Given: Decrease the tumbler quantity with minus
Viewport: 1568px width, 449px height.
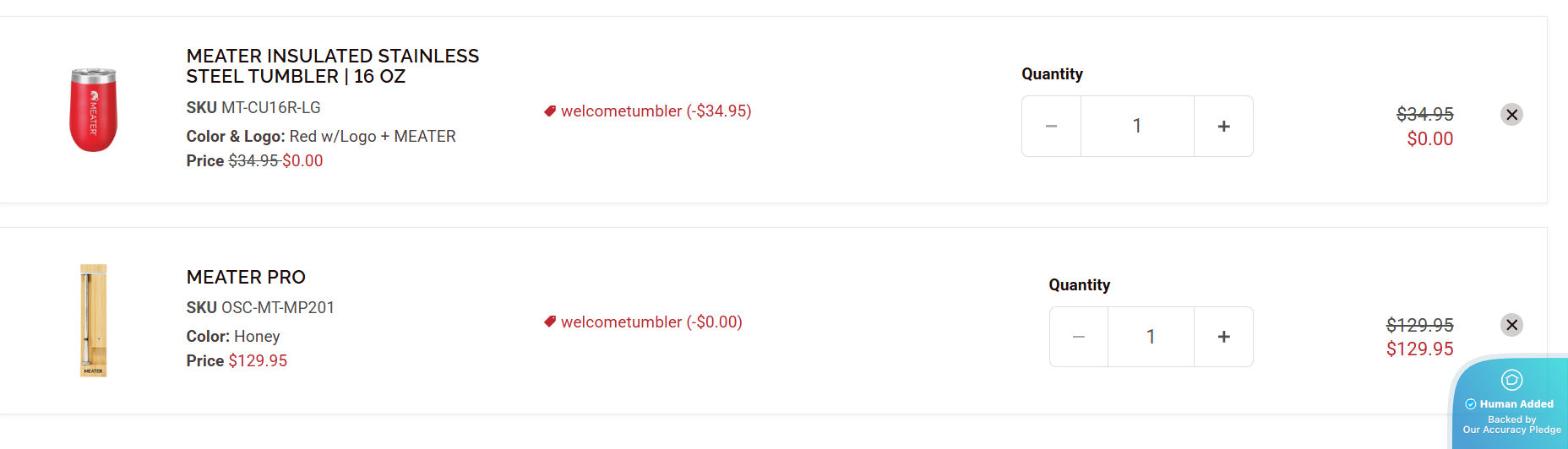Looking at the screenshot, I should (x=1051, y=127).
